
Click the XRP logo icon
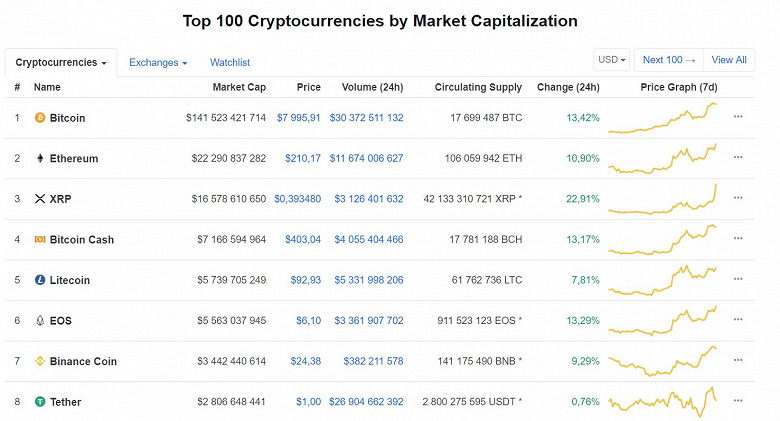tap(40, 199)
